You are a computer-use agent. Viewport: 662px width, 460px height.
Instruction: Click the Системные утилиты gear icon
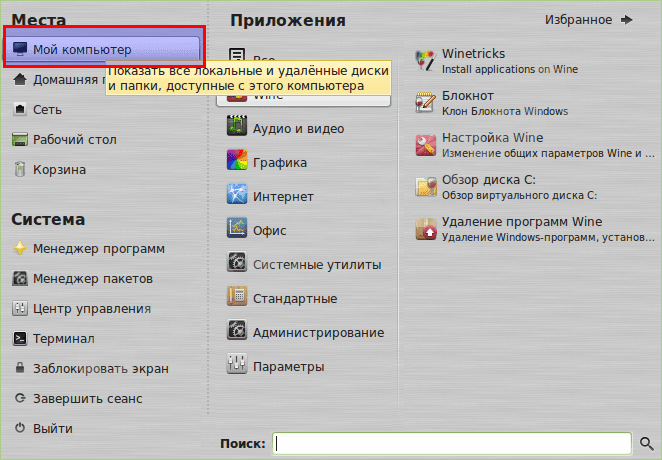[237, 262]
